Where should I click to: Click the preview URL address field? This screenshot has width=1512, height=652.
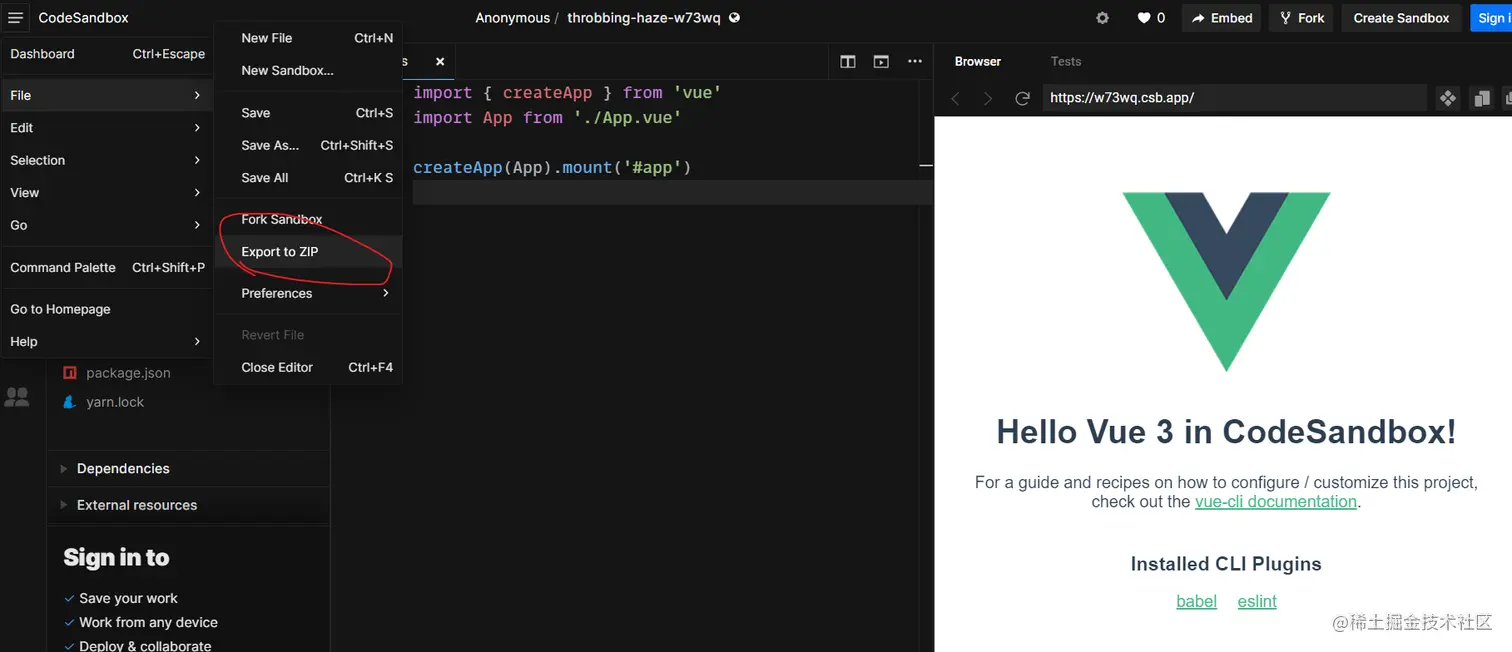pos(1234,98)
